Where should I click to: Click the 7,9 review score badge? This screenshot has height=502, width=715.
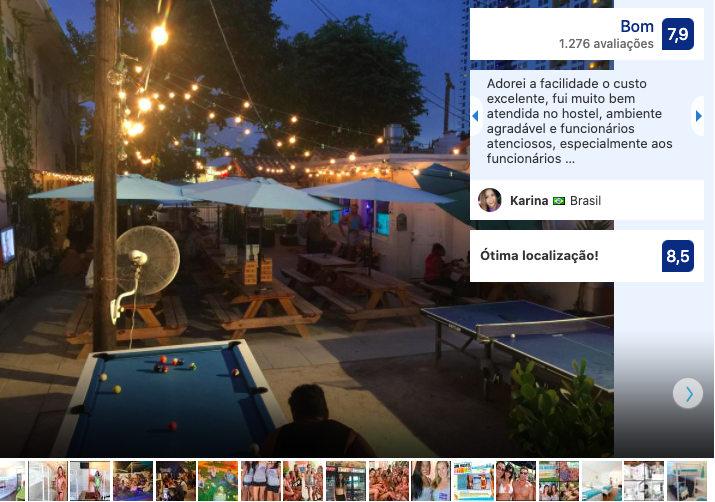(678, 34)
